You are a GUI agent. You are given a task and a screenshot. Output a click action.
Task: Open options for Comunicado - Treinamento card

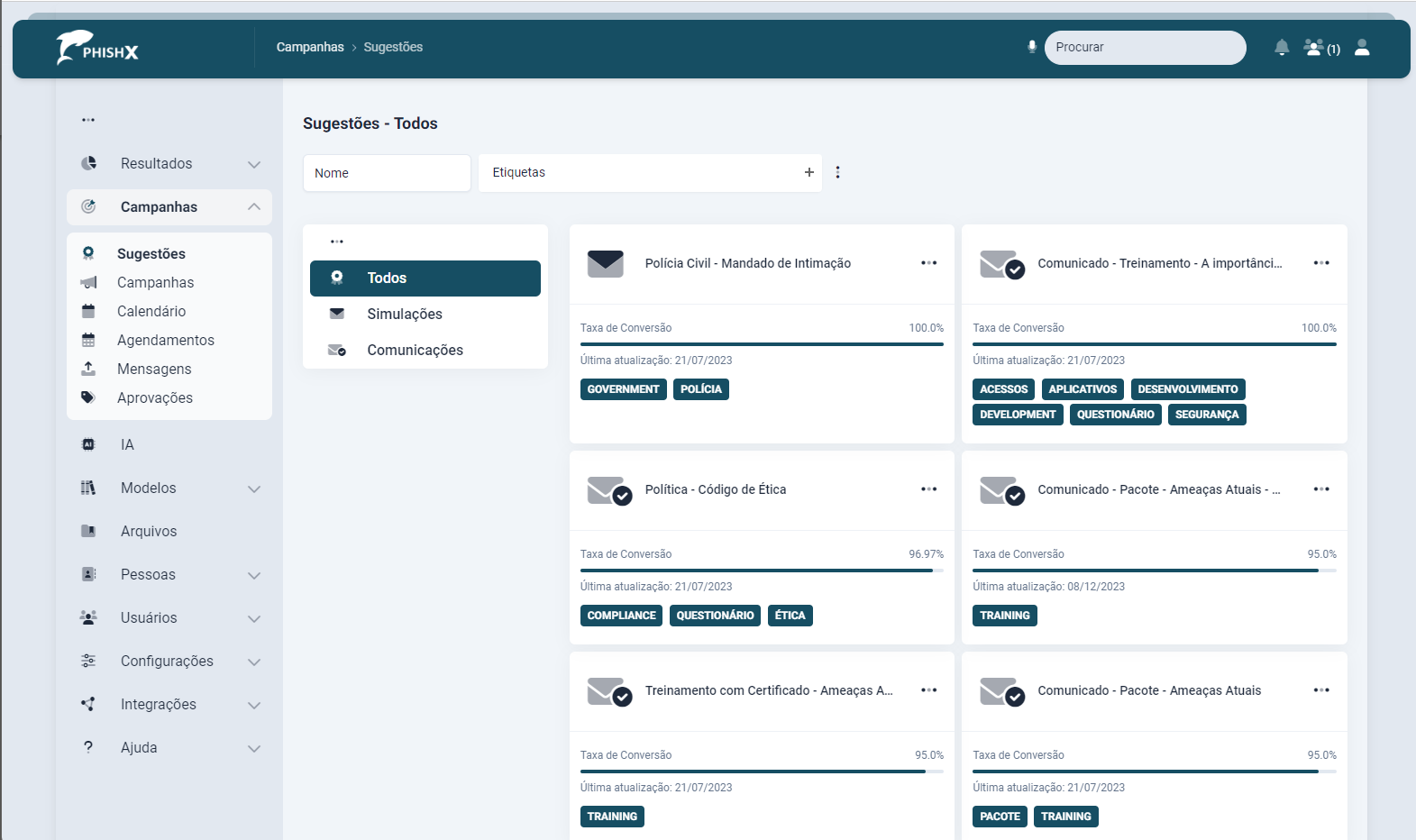click(x=1321, y=263)
